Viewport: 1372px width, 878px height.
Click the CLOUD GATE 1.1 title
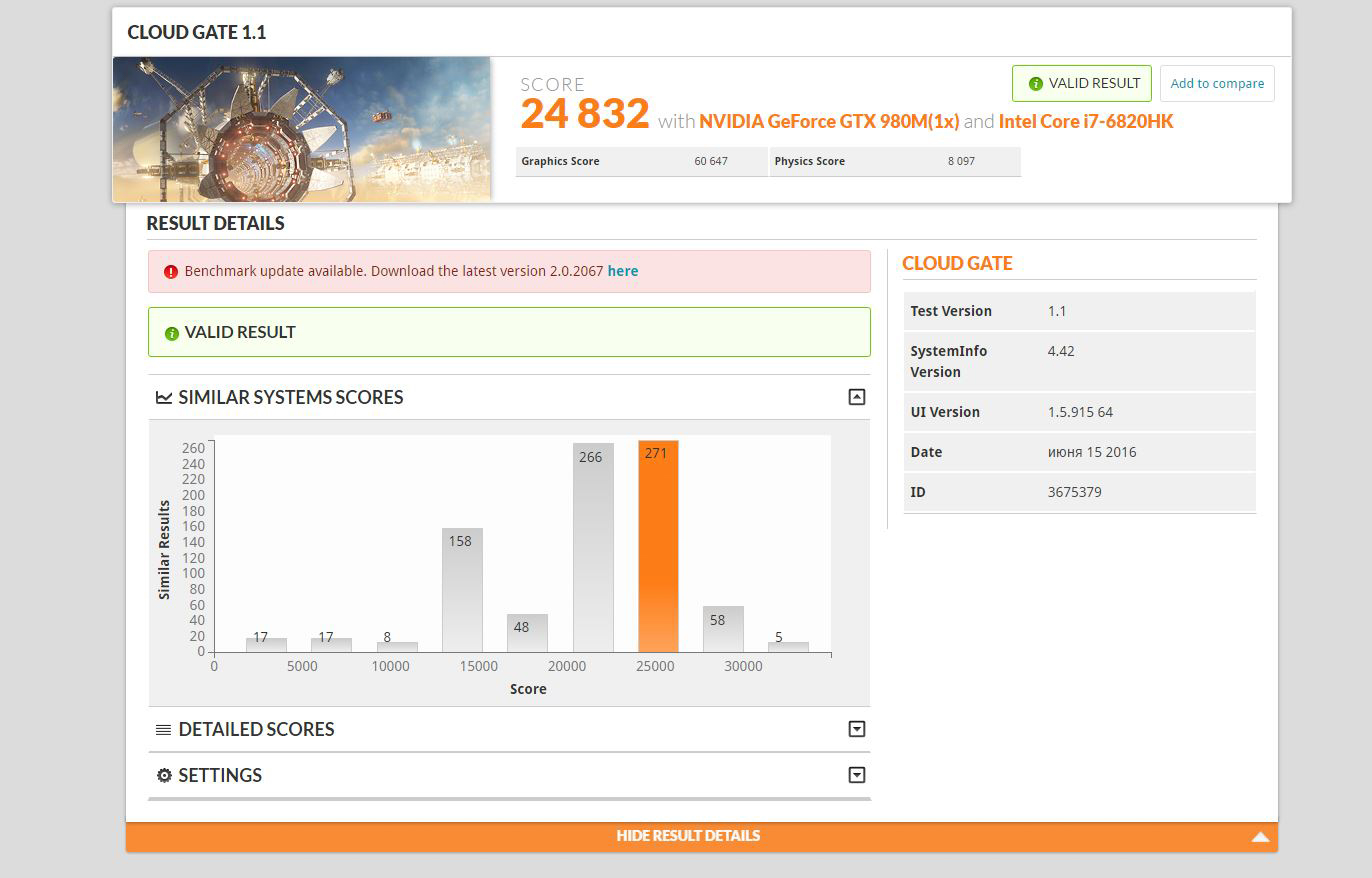[x=197, y=32]
